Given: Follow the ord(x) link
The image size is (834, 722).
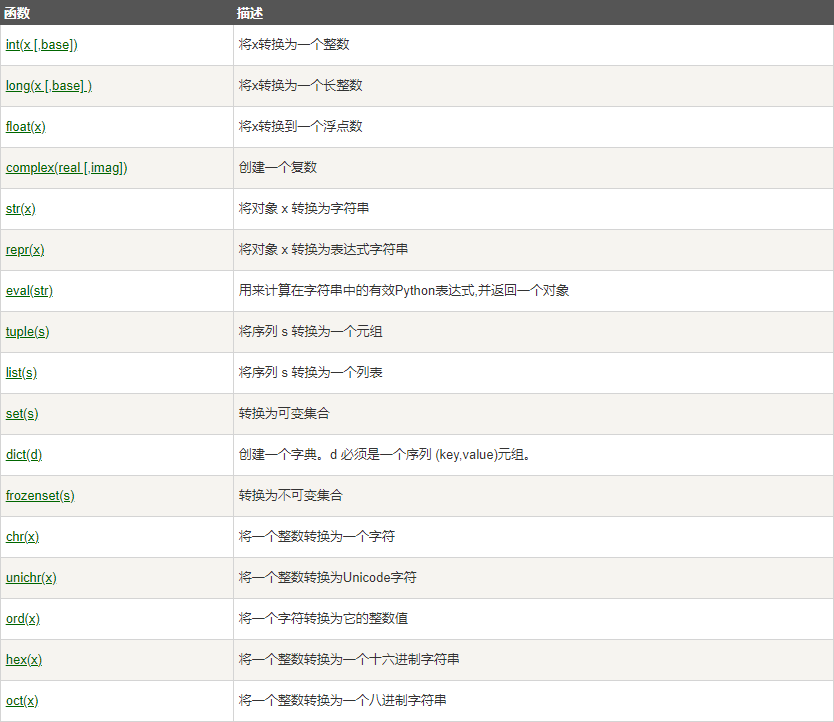Looking at the screenshot, I should [x=23, y=618].
